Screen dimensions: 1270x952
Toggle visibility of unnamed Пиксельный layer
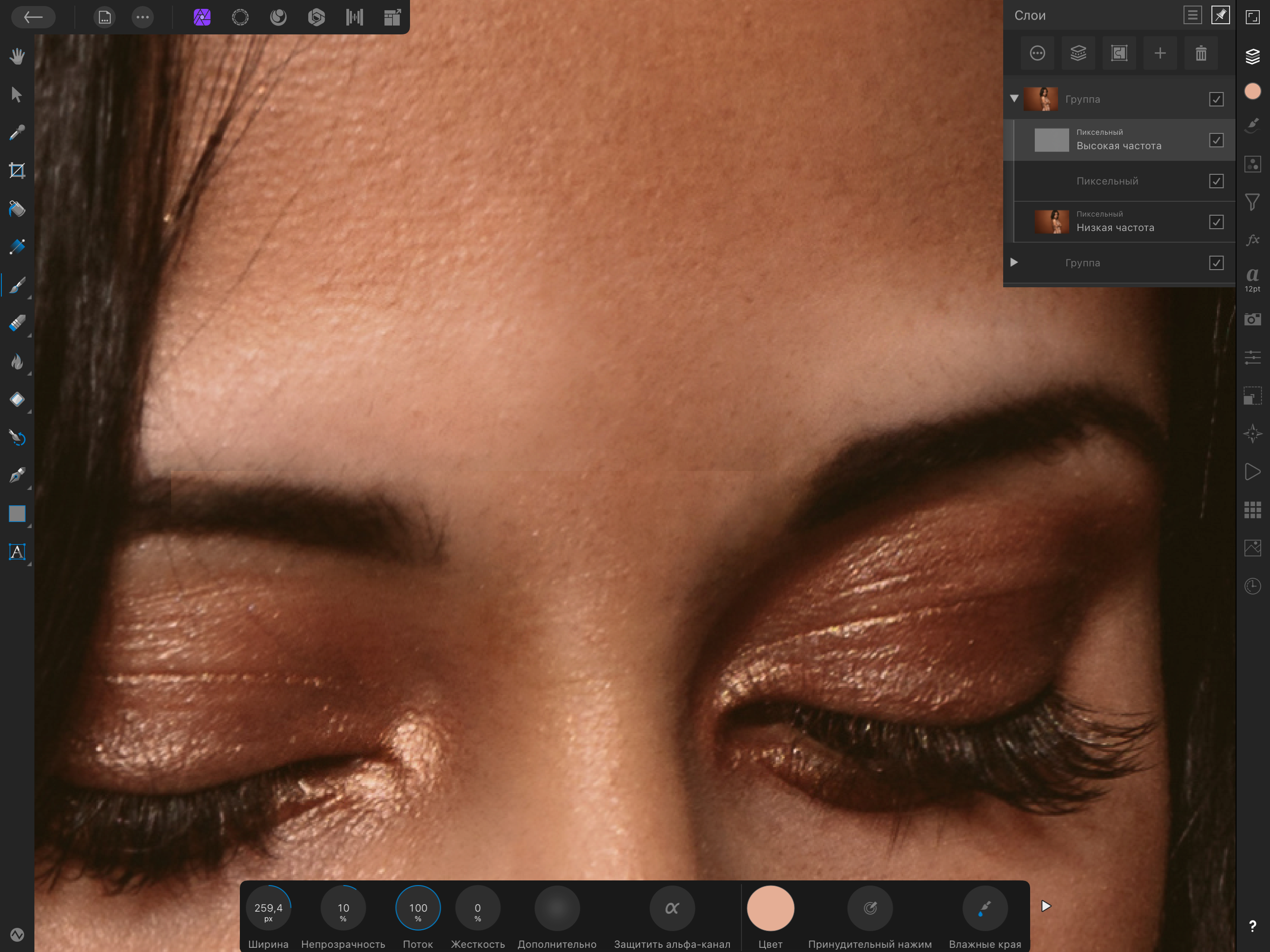coord(1216,181)
